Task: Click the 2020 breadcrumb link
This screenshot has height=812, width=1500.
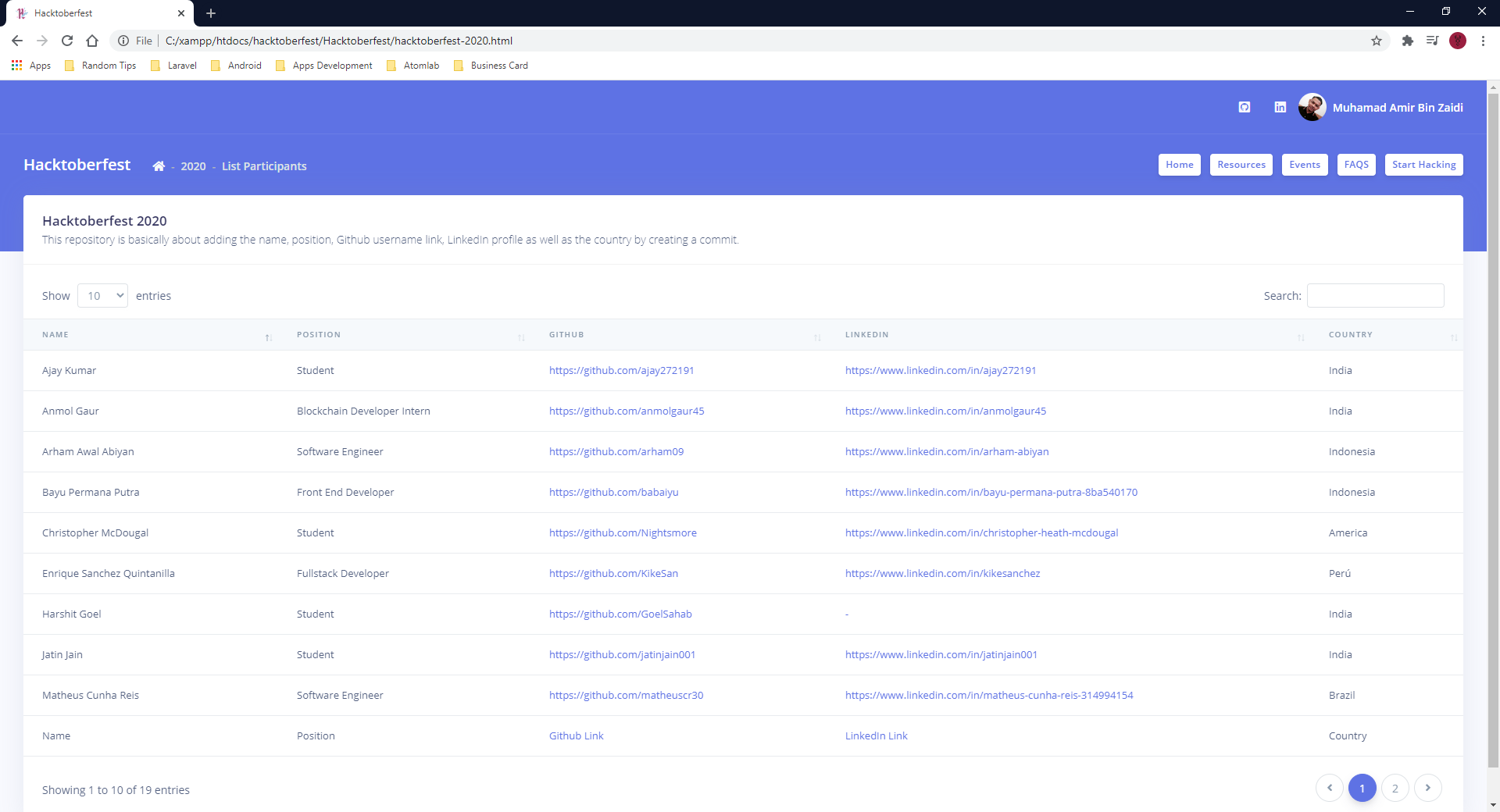Action: (193, 166)
